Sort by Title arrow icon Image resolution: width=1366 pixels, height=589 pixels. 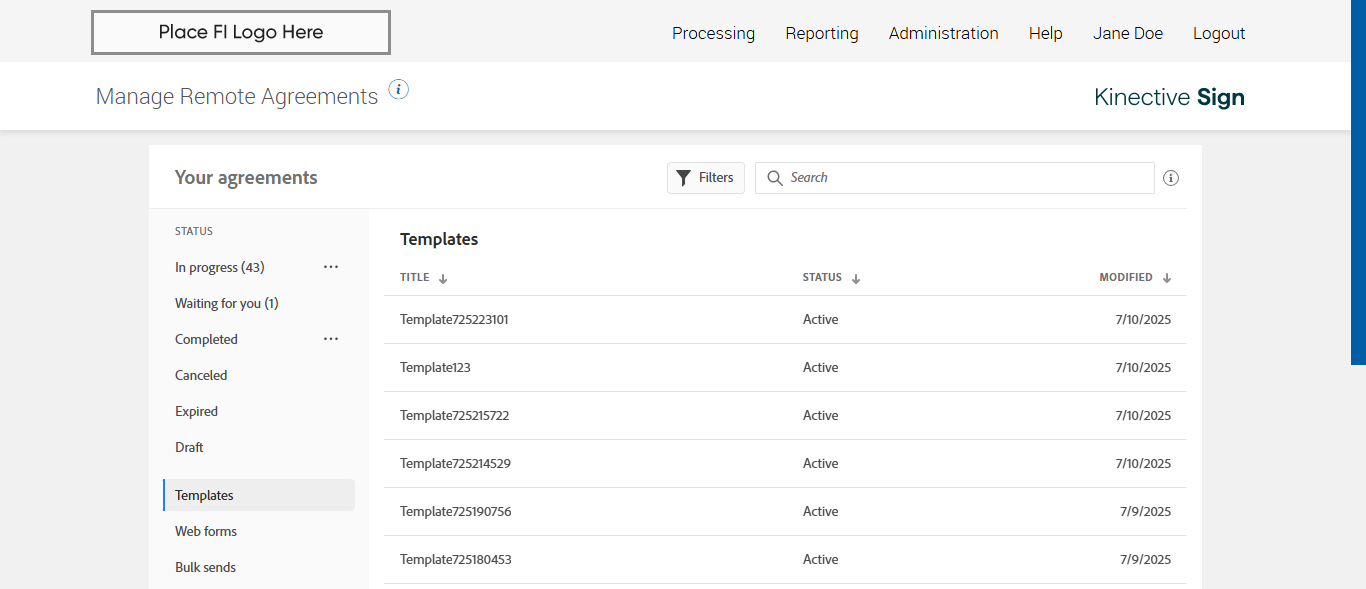[x=443, y=278]
